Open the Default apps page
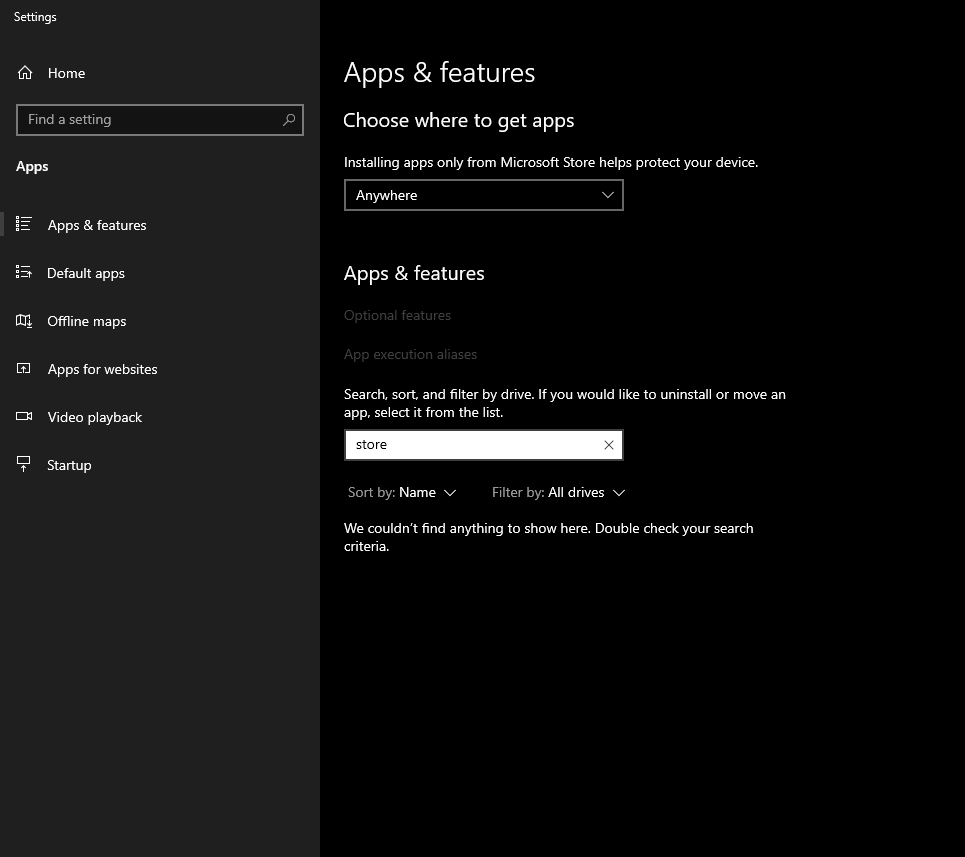The image size is (965, 857). [86, 273]
